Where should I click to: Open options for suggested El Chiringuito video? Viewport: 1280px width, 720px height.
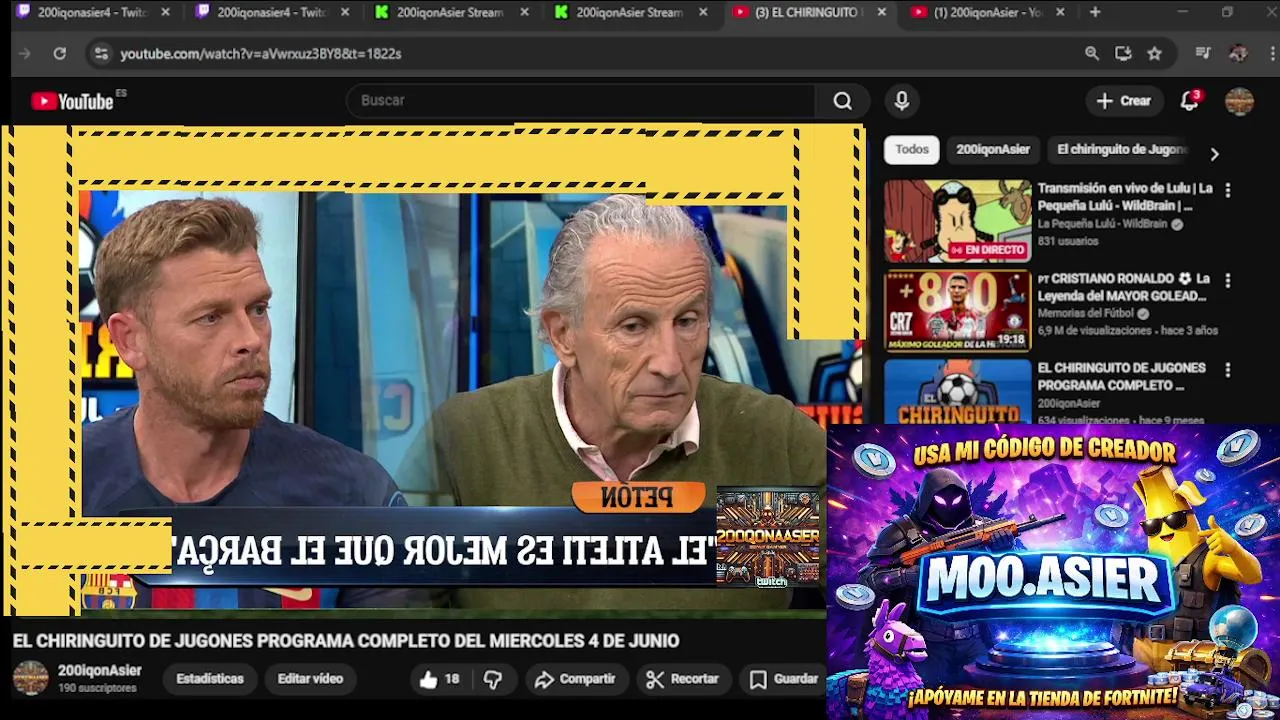point(1228,370)
